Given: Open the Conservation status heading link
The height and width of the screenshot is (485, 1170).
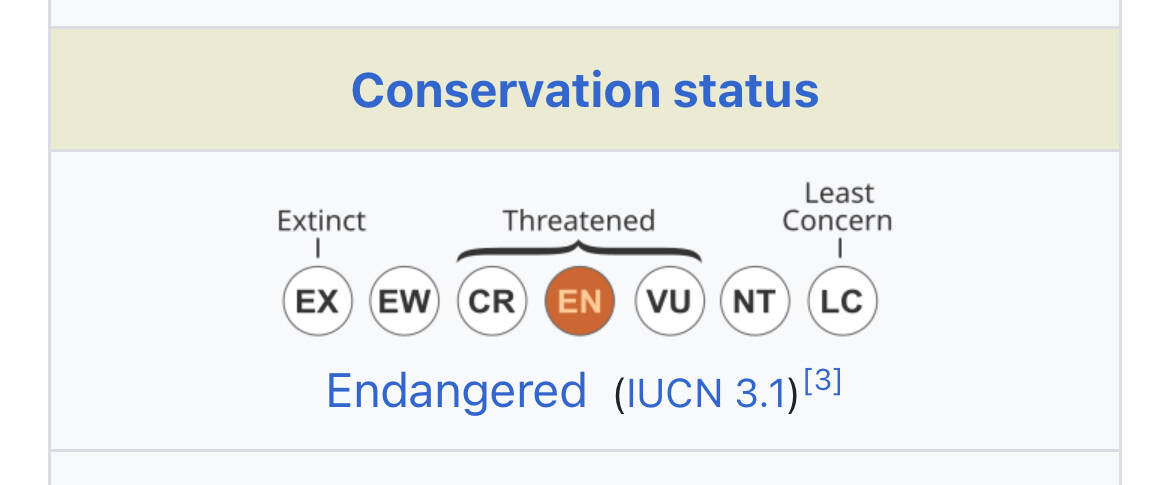Looking at the screenshot, I should click(585, 91).
